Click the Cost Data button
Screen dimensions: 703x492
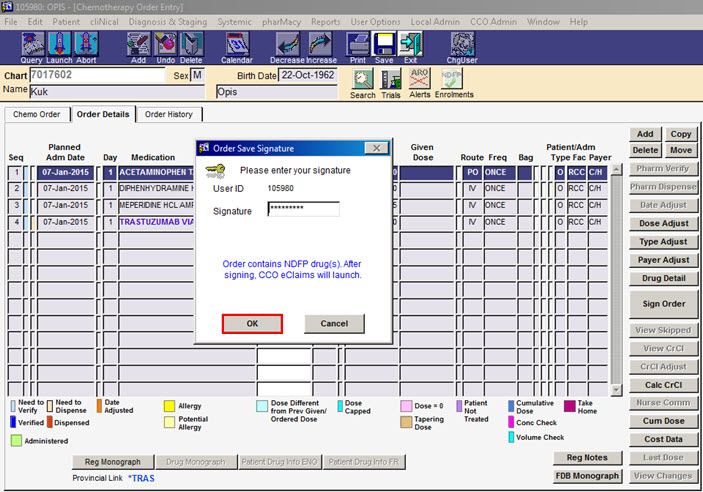(x=664, y=440)
